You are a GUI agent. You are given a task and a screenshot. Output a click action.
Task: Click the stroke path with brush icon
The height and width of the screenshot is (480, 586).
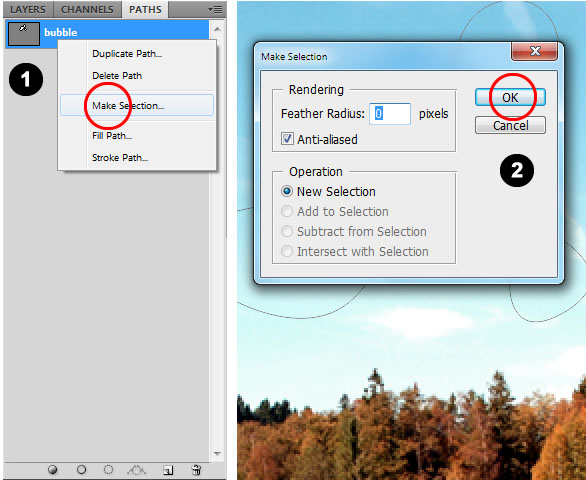point(81,470)
